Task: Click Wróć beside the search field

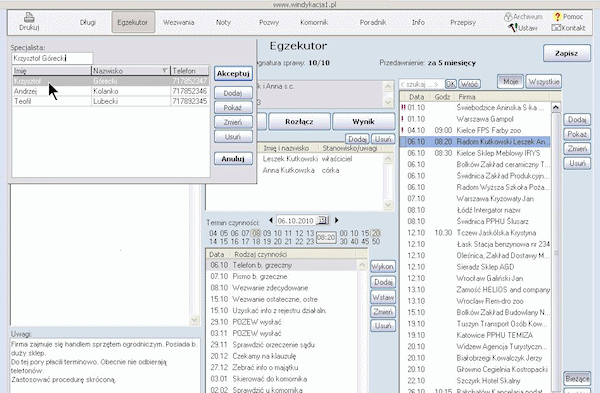Action: point(469,84)
